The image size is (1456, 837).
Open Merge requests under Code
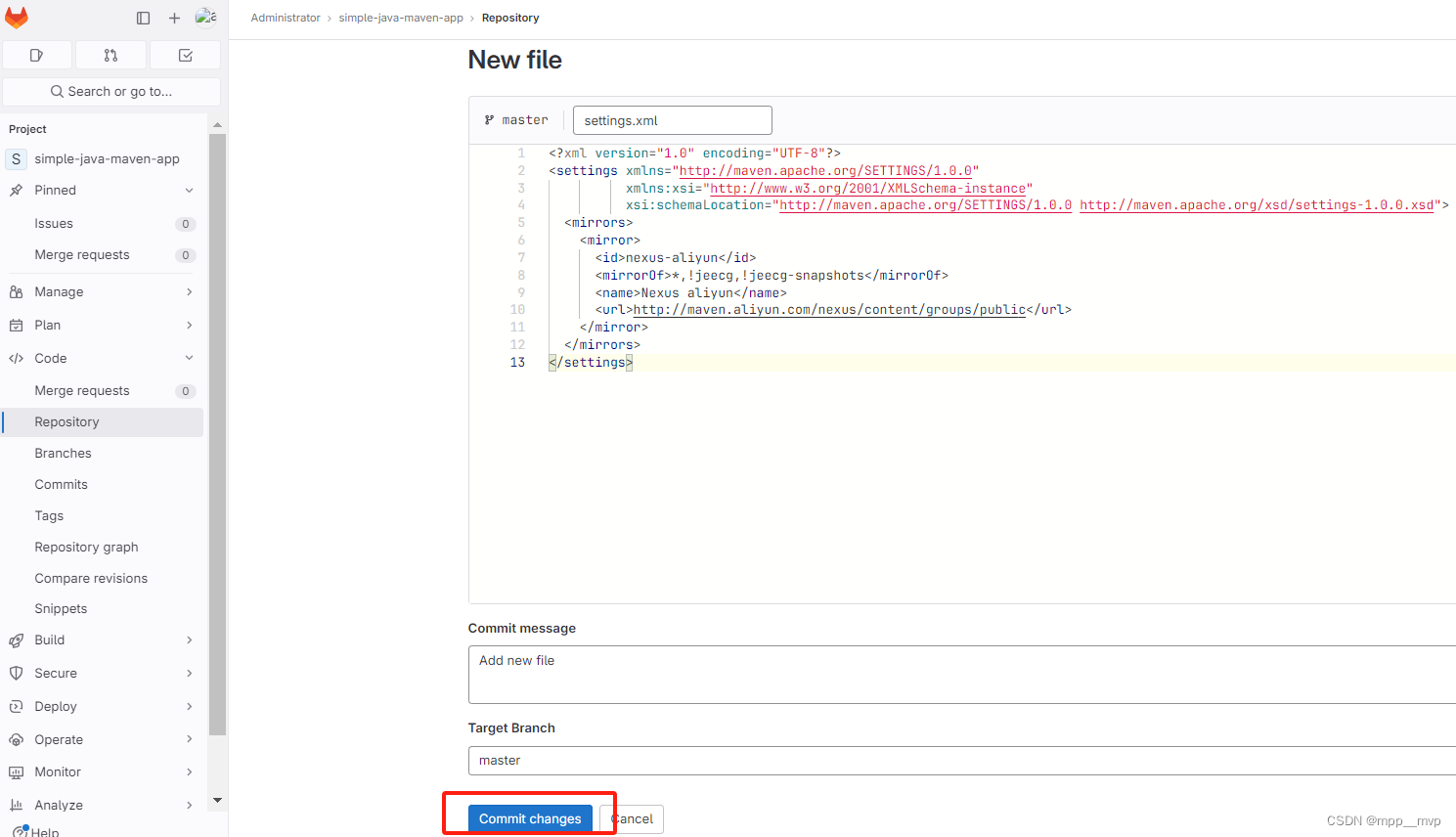pos(103,391)
